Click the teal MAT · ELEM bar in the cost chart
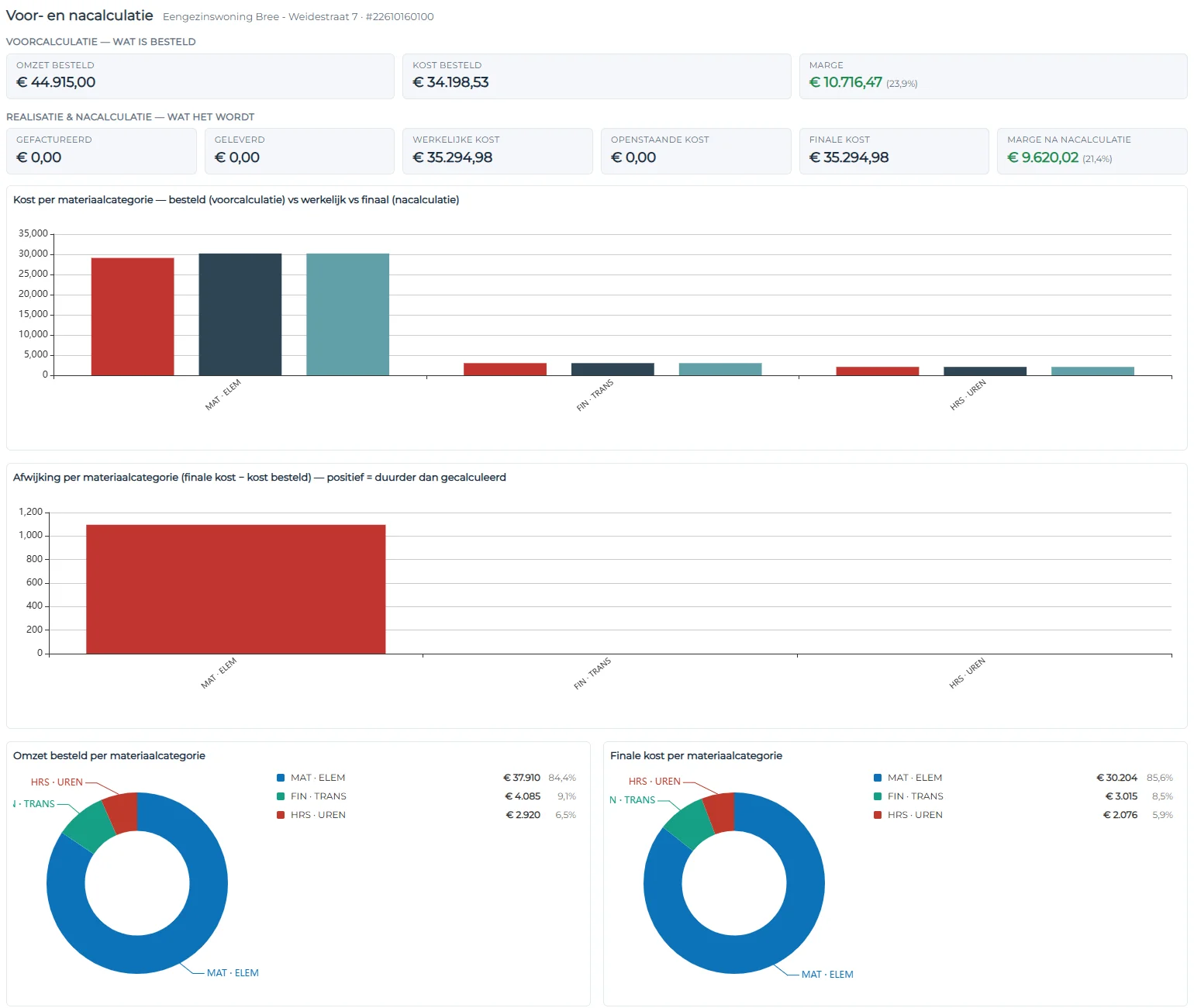 (x=348, y=314)
